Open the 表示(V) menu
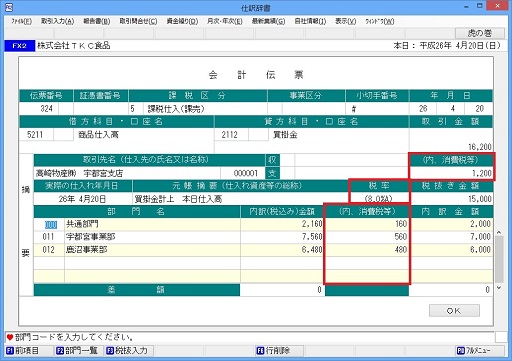512x361 pixels. 345,21
